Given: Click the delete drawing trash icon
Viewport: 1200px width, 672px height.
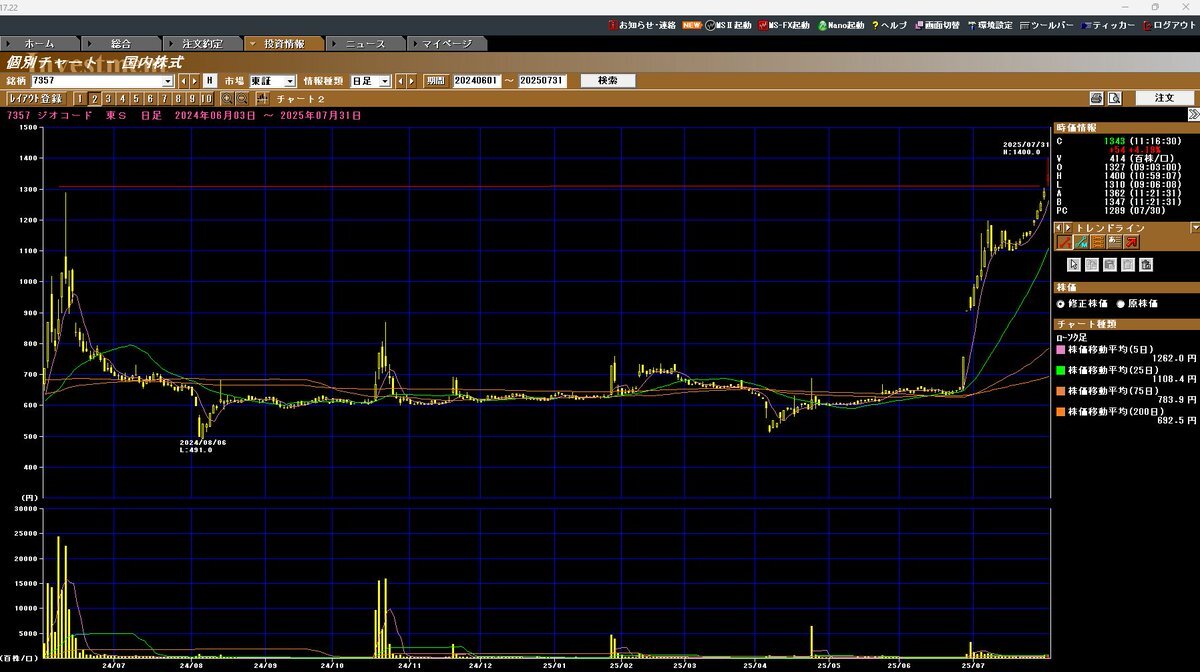Looking at the screenshot, I should click(1128, 265).
